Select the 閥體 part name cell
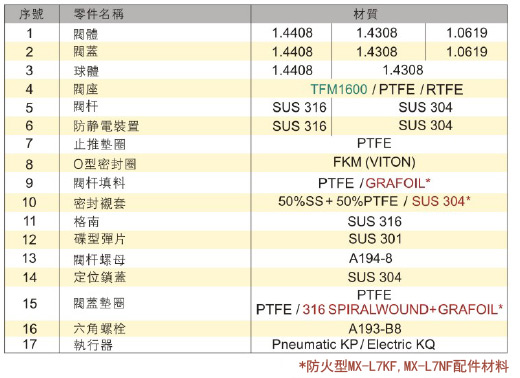This screenshot has width=520, height=378. [155, 33]
